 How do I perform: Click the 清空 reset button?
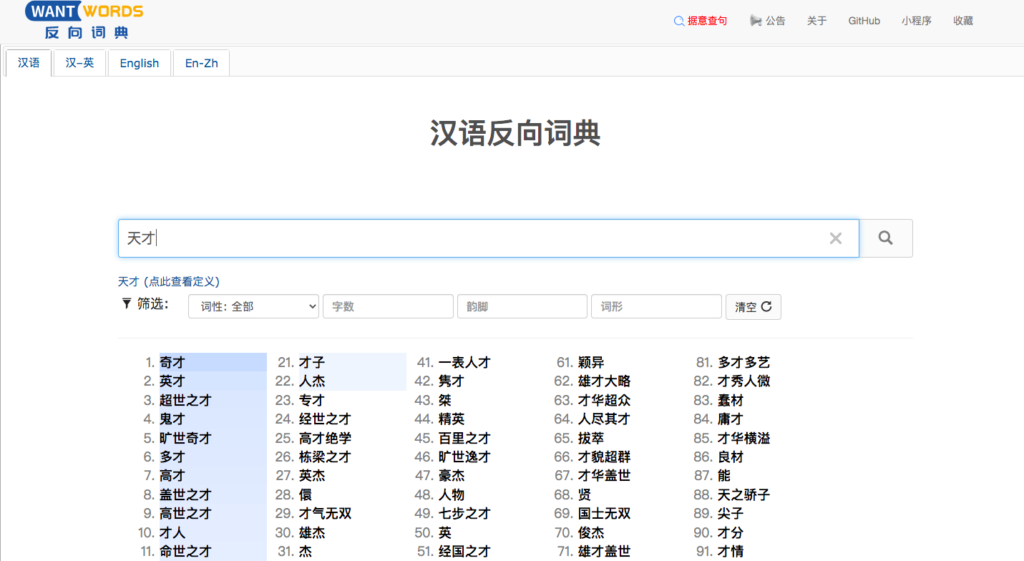pyautogui.click(x=753, y=306)
